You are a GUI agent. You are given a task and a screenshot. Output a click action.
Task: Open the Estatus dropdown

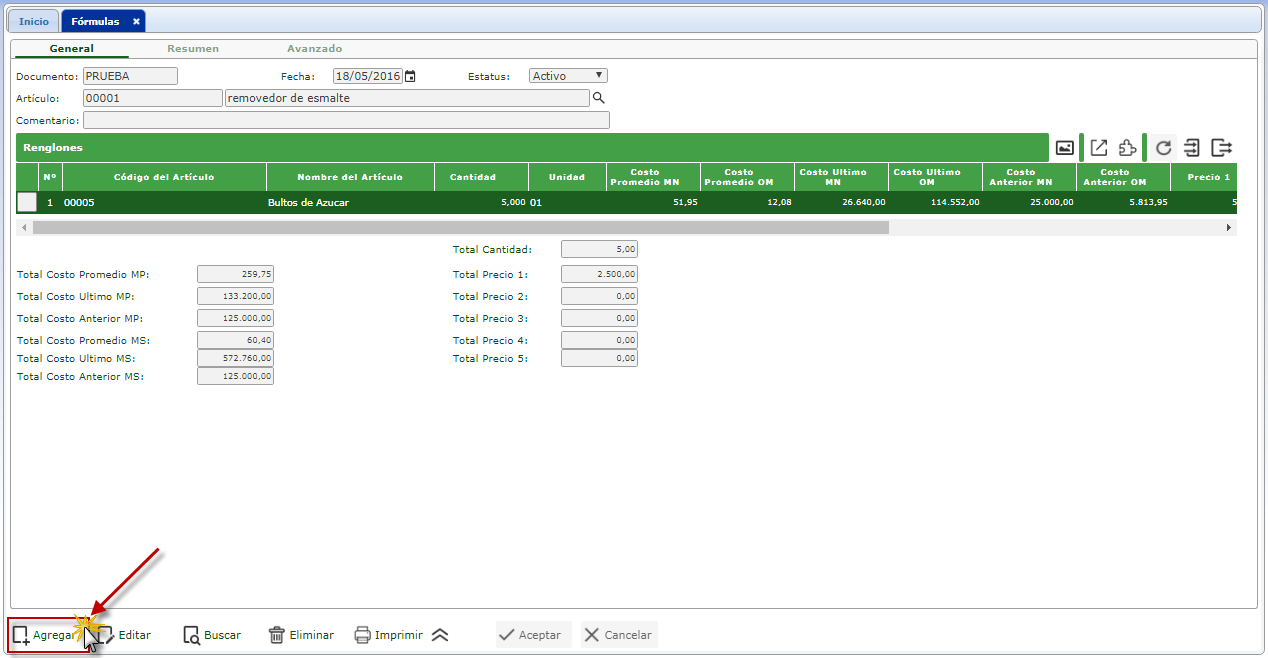click(568, 76)
